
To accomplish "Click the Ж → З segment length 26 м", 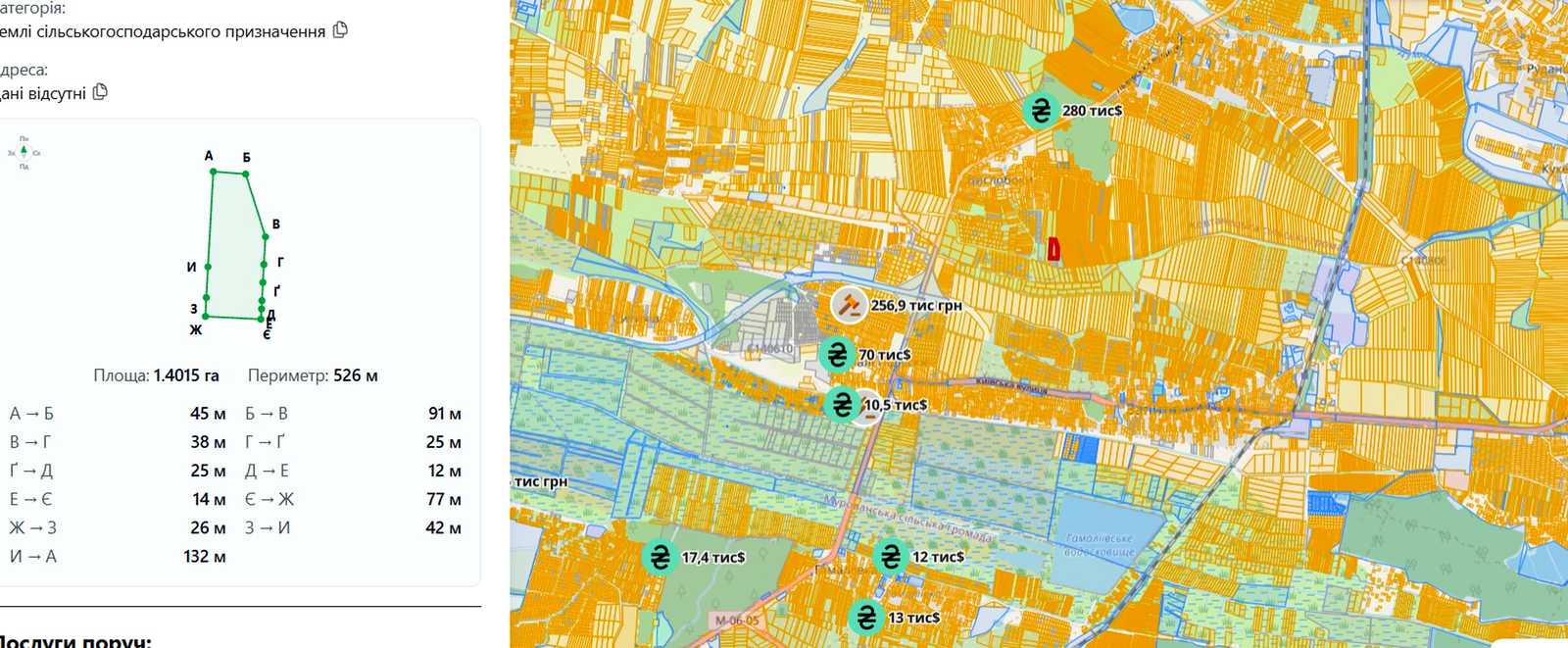I will (208, 527).
